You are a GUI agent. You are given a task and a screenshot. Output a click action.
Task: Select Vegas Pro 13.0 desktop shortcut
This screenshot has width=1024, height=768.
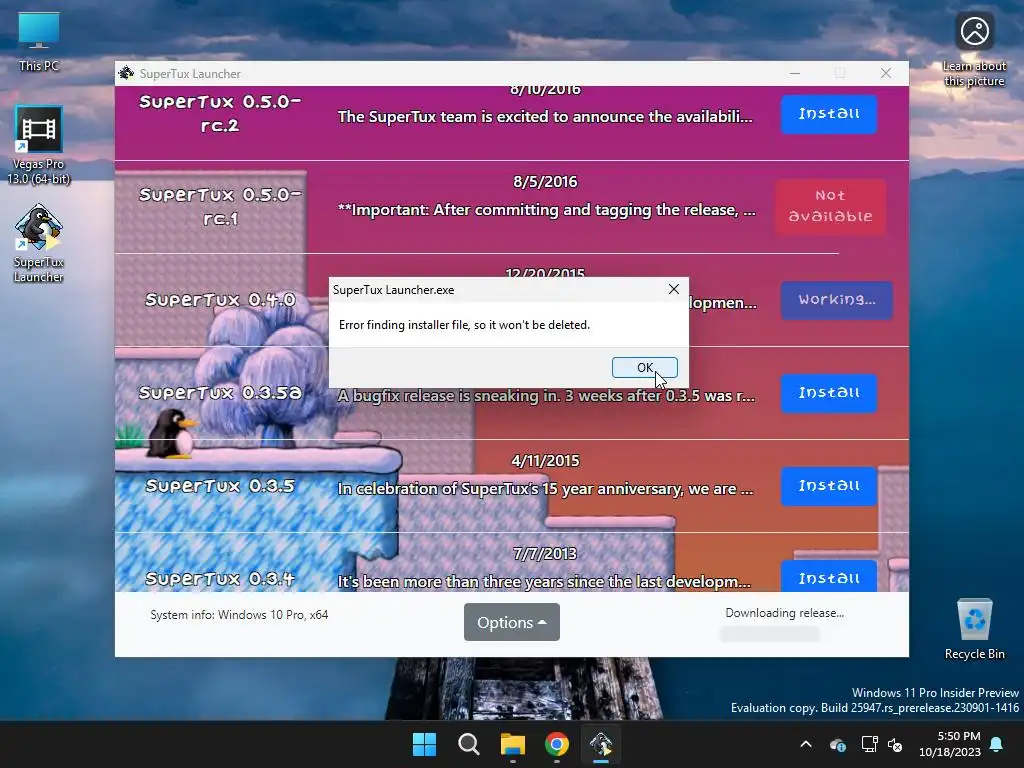point(39,145)
